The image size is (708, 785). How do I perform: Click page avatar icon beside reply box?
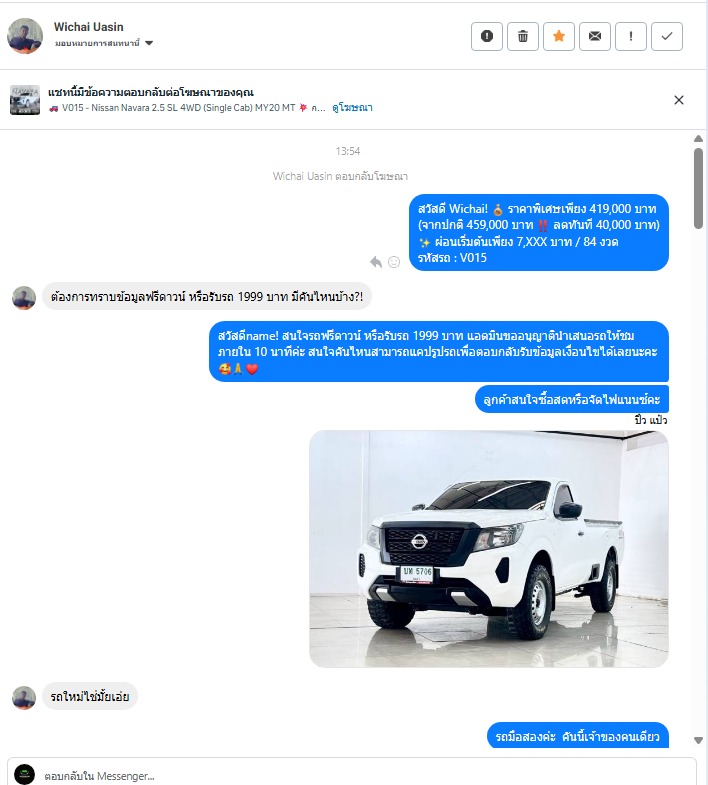pyautogui.click(x=25, y=774)
